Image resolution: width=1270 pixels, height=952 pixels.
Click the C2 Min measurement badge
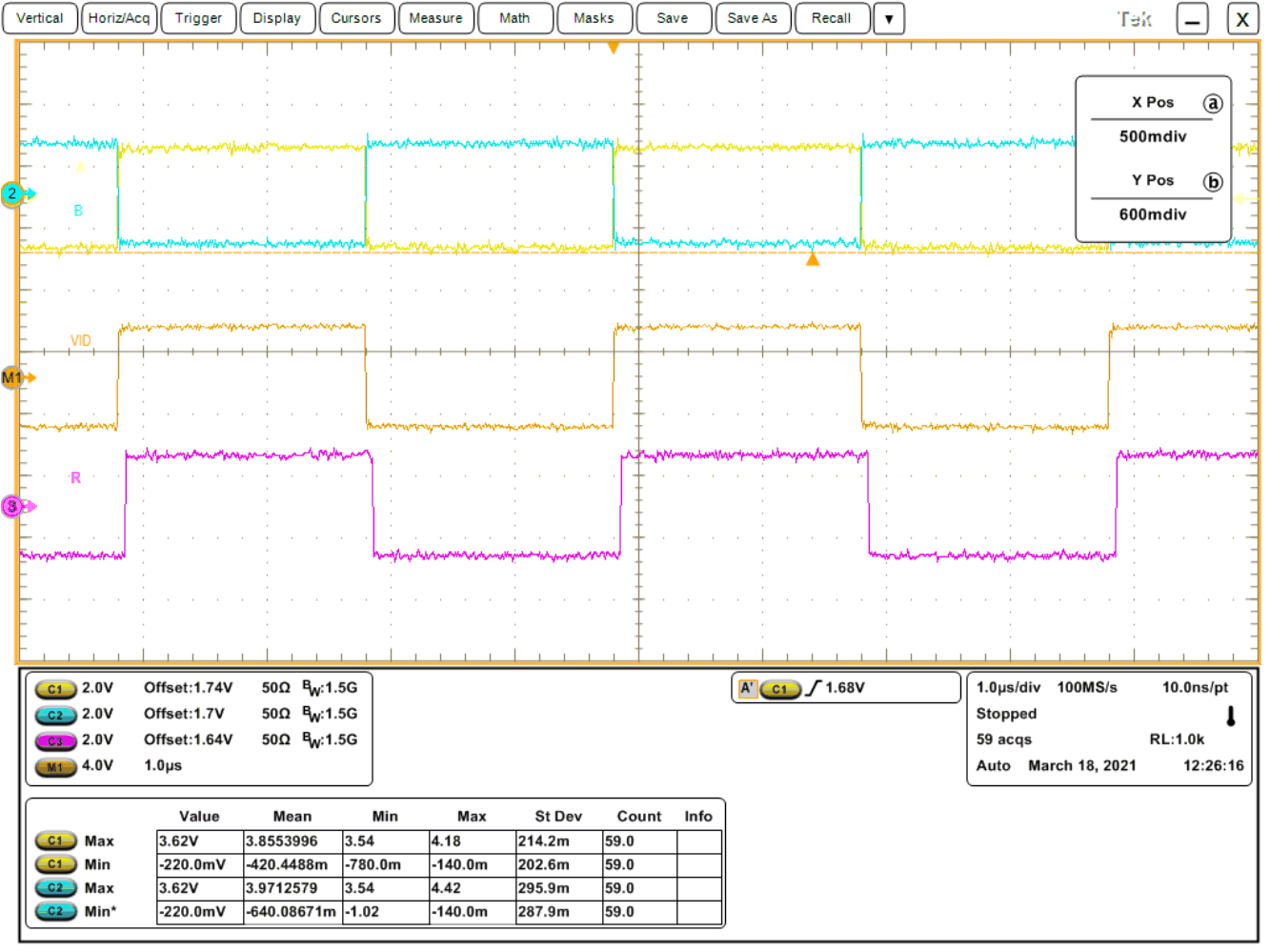tap(55, 911)
